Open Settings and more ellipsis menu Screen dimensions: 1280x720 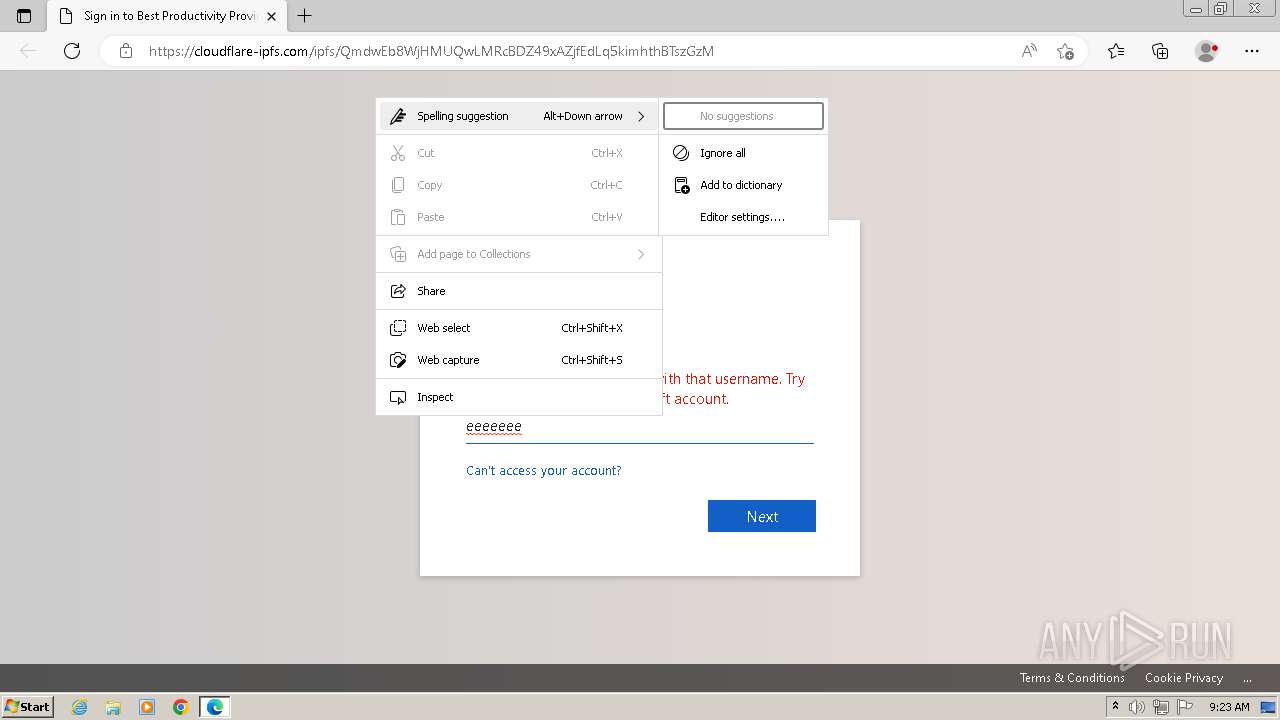point(1252,51)
